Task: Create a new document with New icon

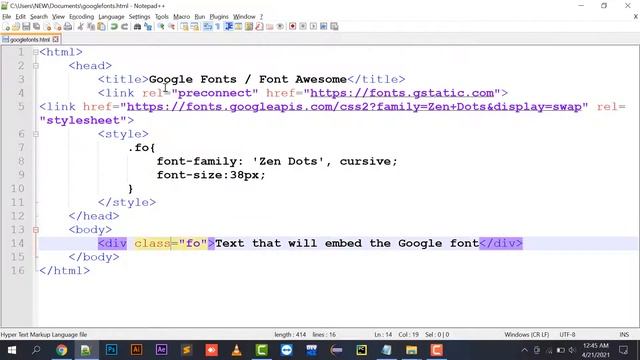Action: coord(6,27)
